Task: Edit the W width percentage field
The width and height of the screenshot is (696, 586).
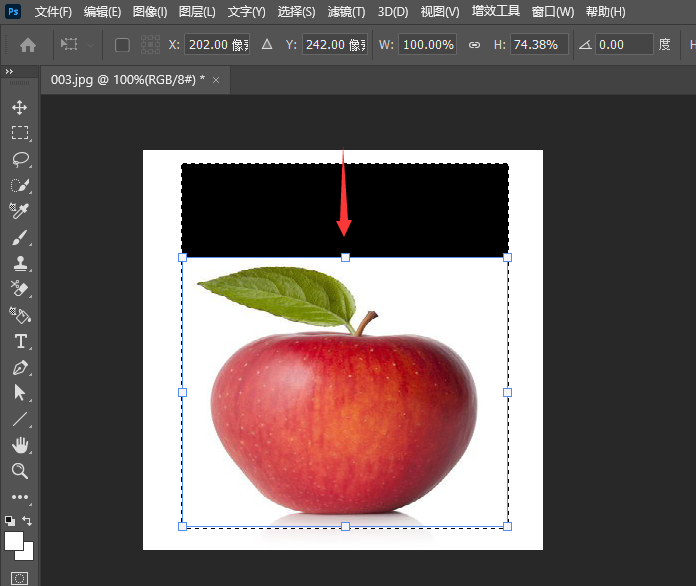Action: [427, 44]
